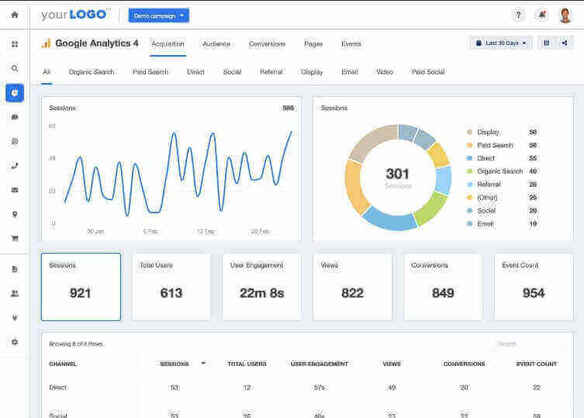584x418 pixels.
Task: Click the Sessions column sort arrow
Action: point(203,363)
